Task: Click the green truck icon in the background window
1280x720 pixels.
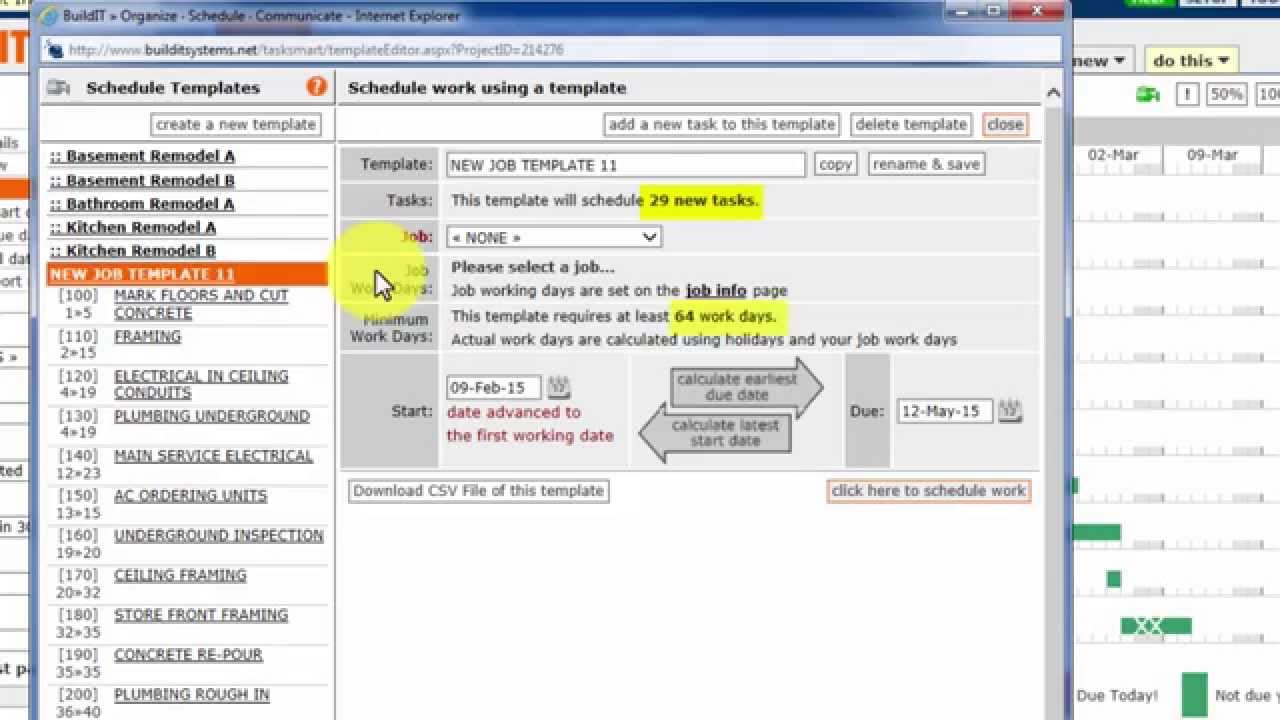Action: pyautogui.click(x=1147, y=94)
